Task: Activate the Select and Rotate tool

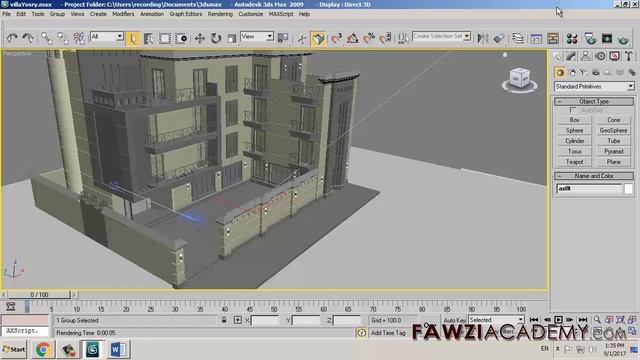Action: coord(216,38)
